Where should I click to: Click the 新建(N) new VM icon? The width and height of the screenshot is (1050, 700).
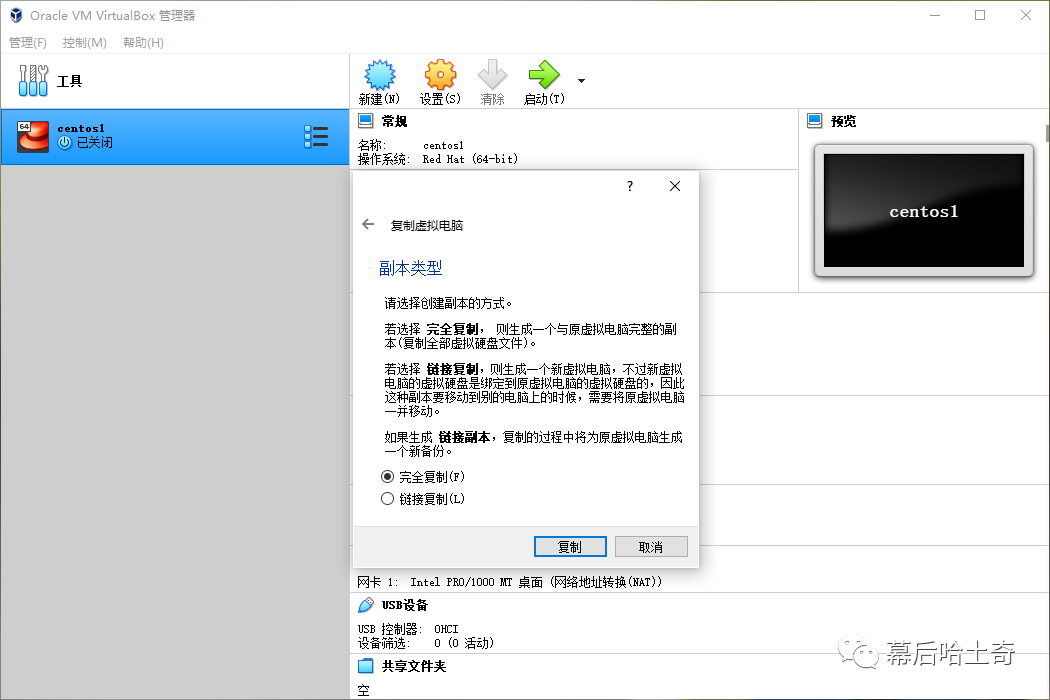click(x=379, y=76)
